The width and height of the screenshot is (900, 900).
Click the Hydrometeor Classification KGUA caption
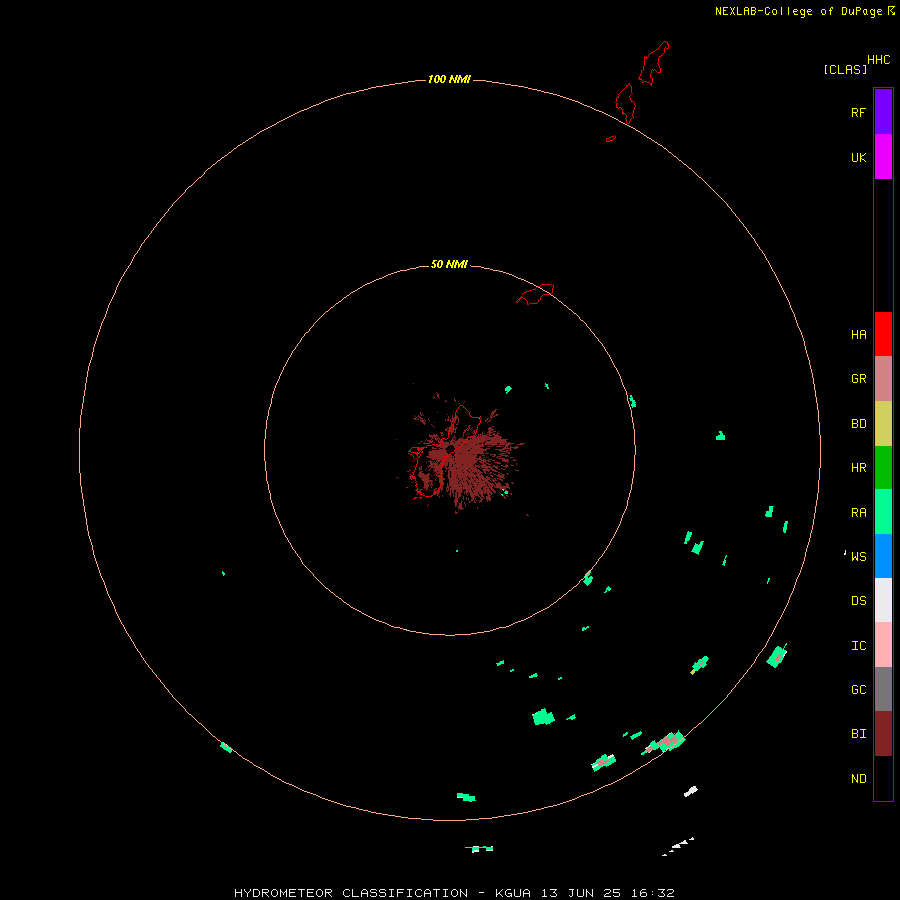tap(454, 893)
